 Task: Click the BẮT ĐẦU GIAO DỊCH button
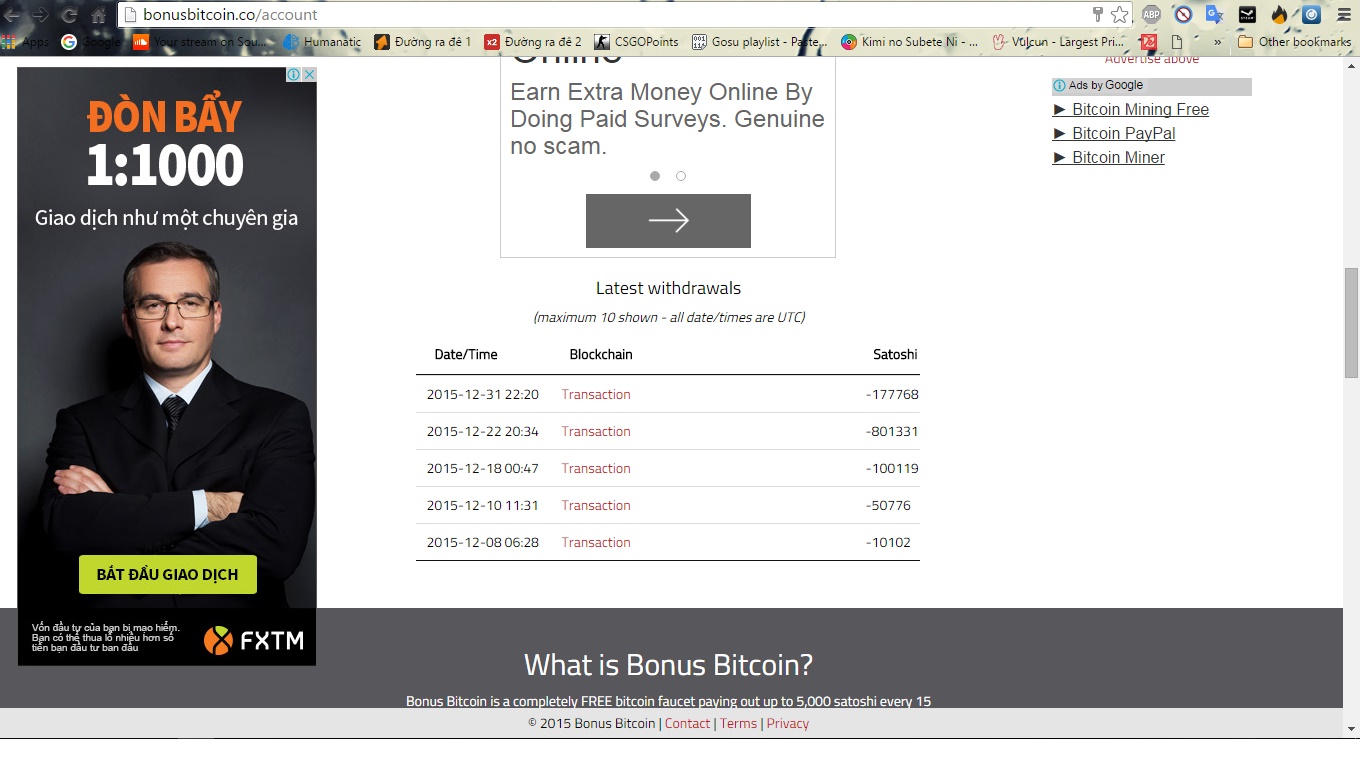point(168,575)
